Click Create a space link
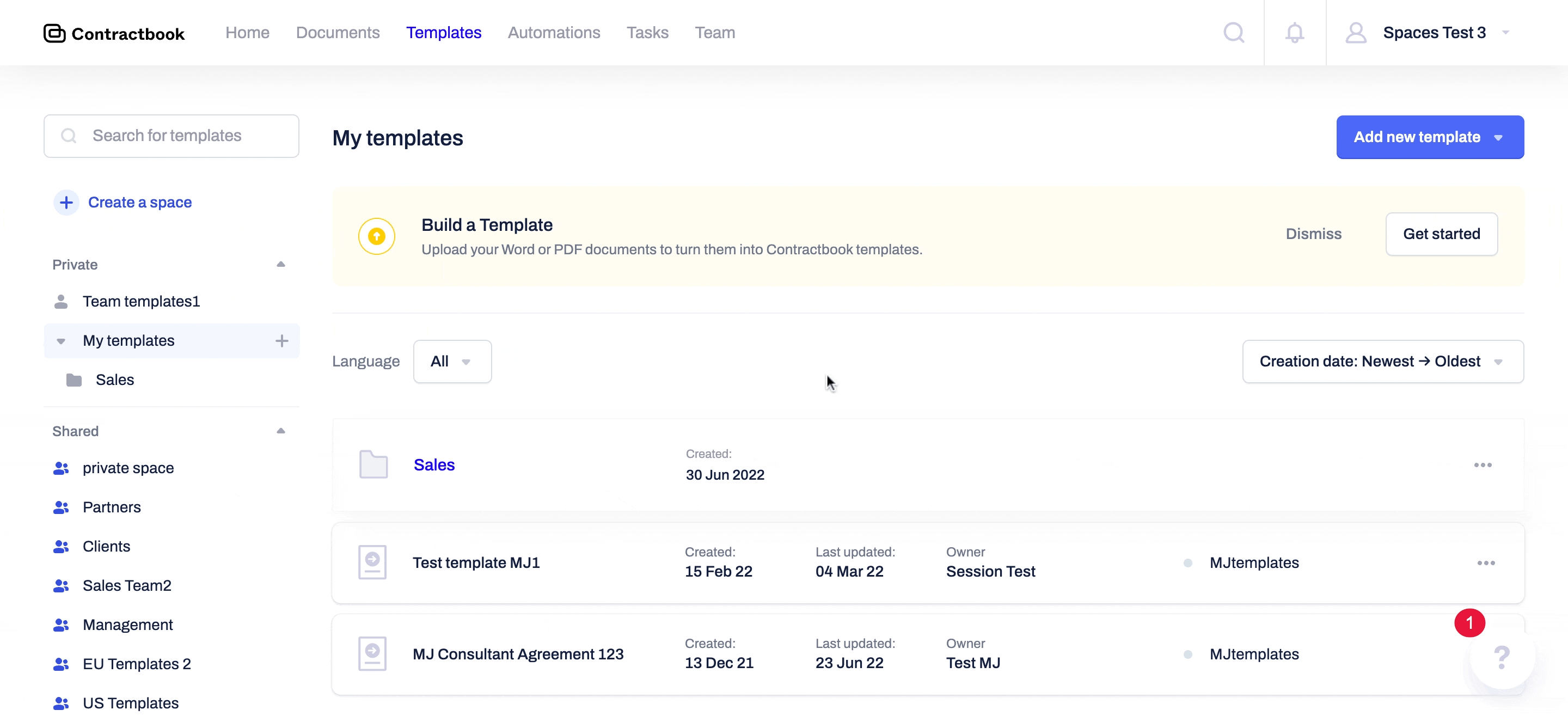 140,203
